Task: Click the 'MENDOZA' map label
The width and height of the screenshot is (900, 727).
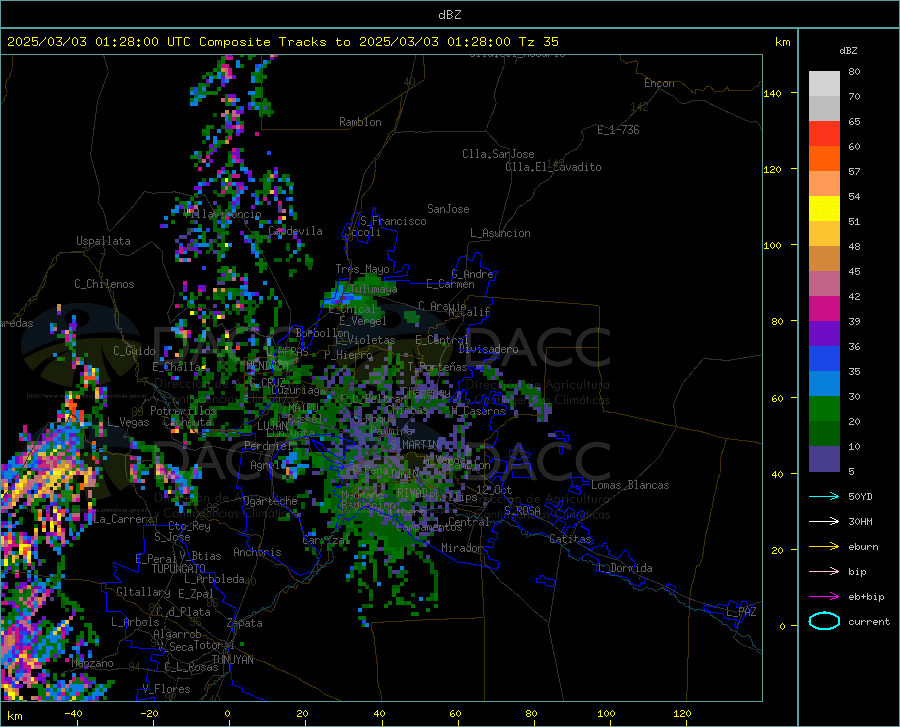Action: (x=266, y=365)
